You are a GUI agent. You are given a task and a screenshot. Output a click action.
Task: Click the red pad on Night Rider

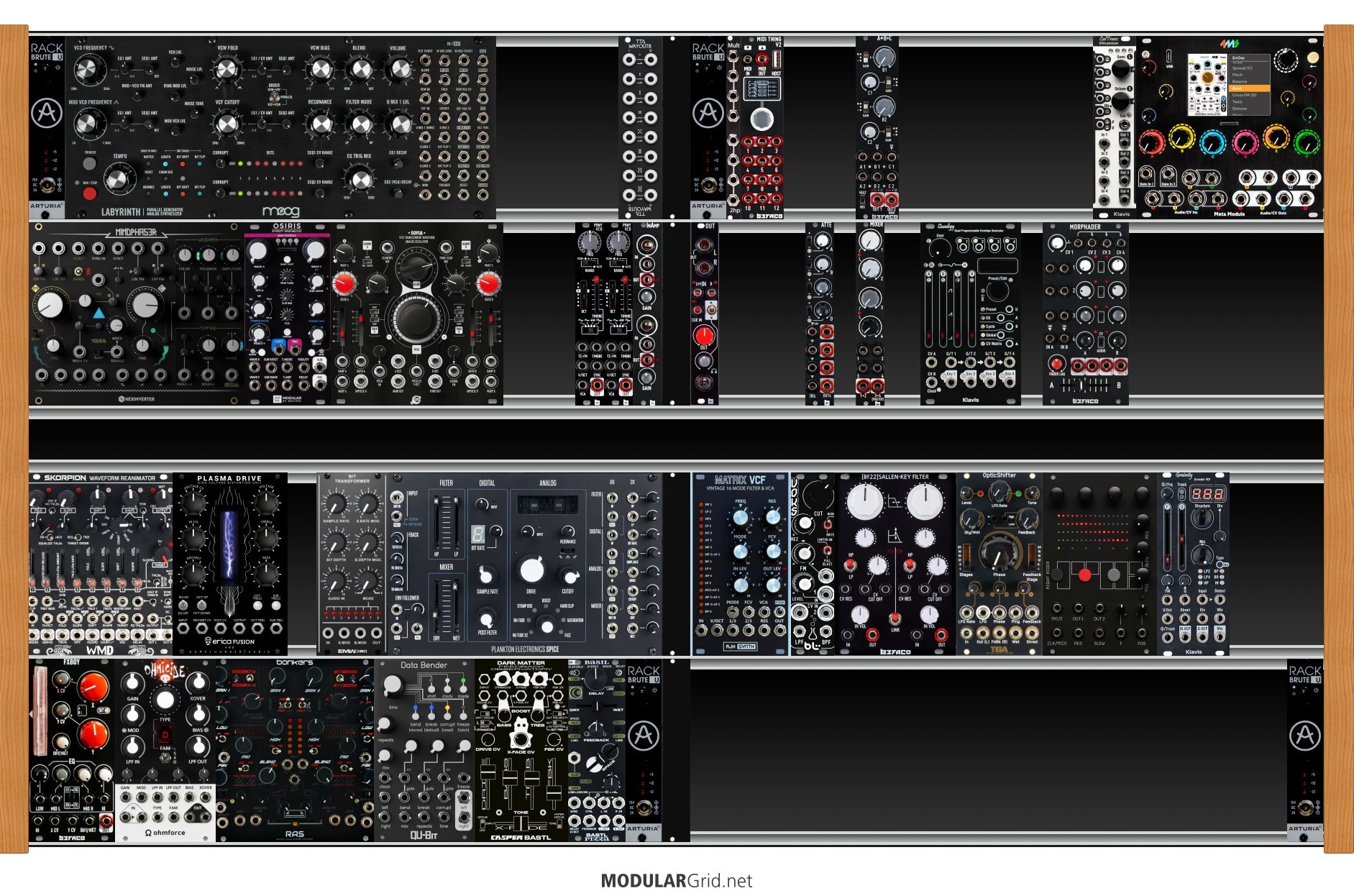click(1085, 575)
